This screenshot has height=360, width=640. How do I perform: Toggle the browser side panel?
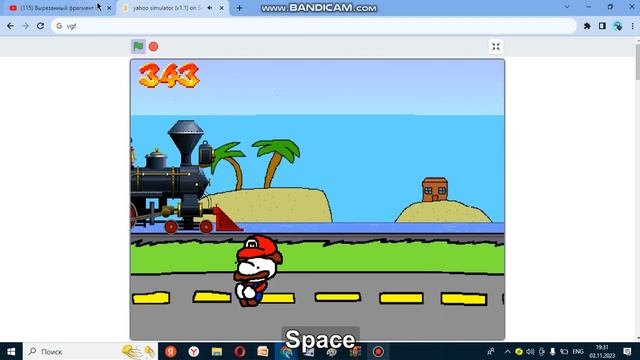pos(602,26)
